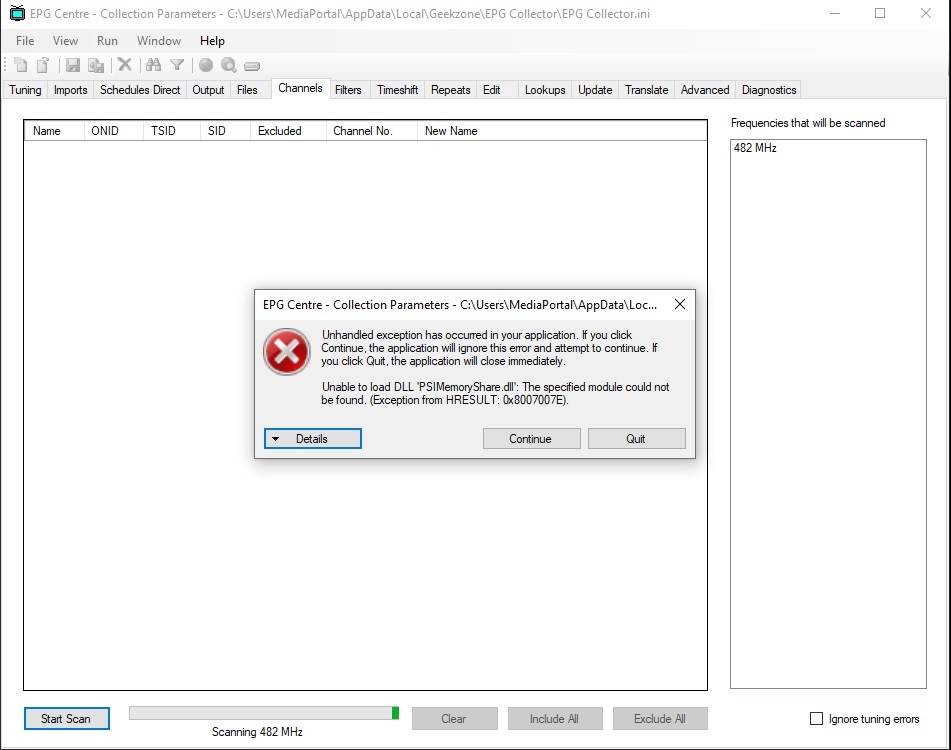Expand the Details section in error dialog
Image resolution: width=951 pixels, height=750 pixels.
(x=312, y=439)
